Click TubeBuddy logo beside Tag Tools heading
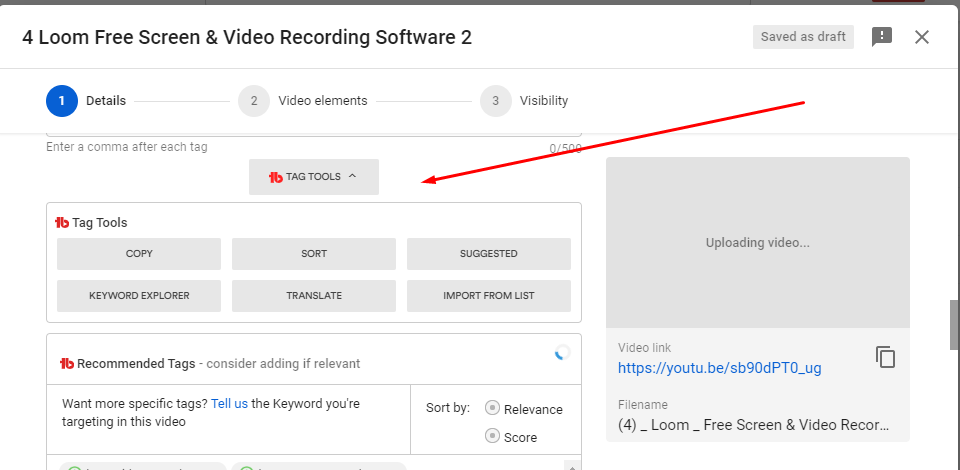 [x=62, y=223]
